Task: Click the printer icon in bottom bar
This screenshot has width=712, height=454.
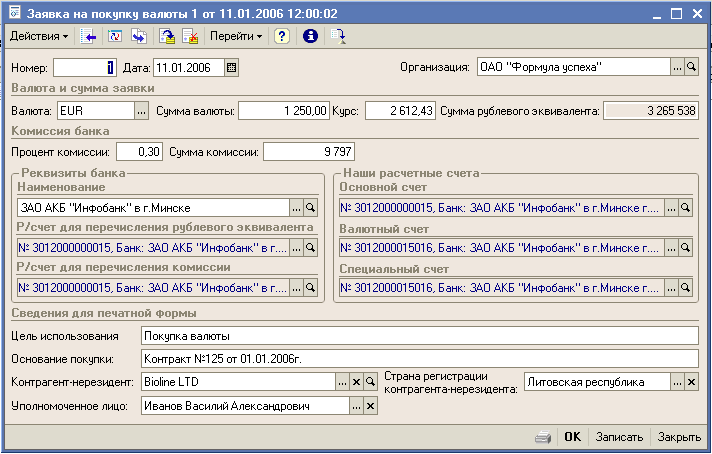Action: (x=543, y=437)
